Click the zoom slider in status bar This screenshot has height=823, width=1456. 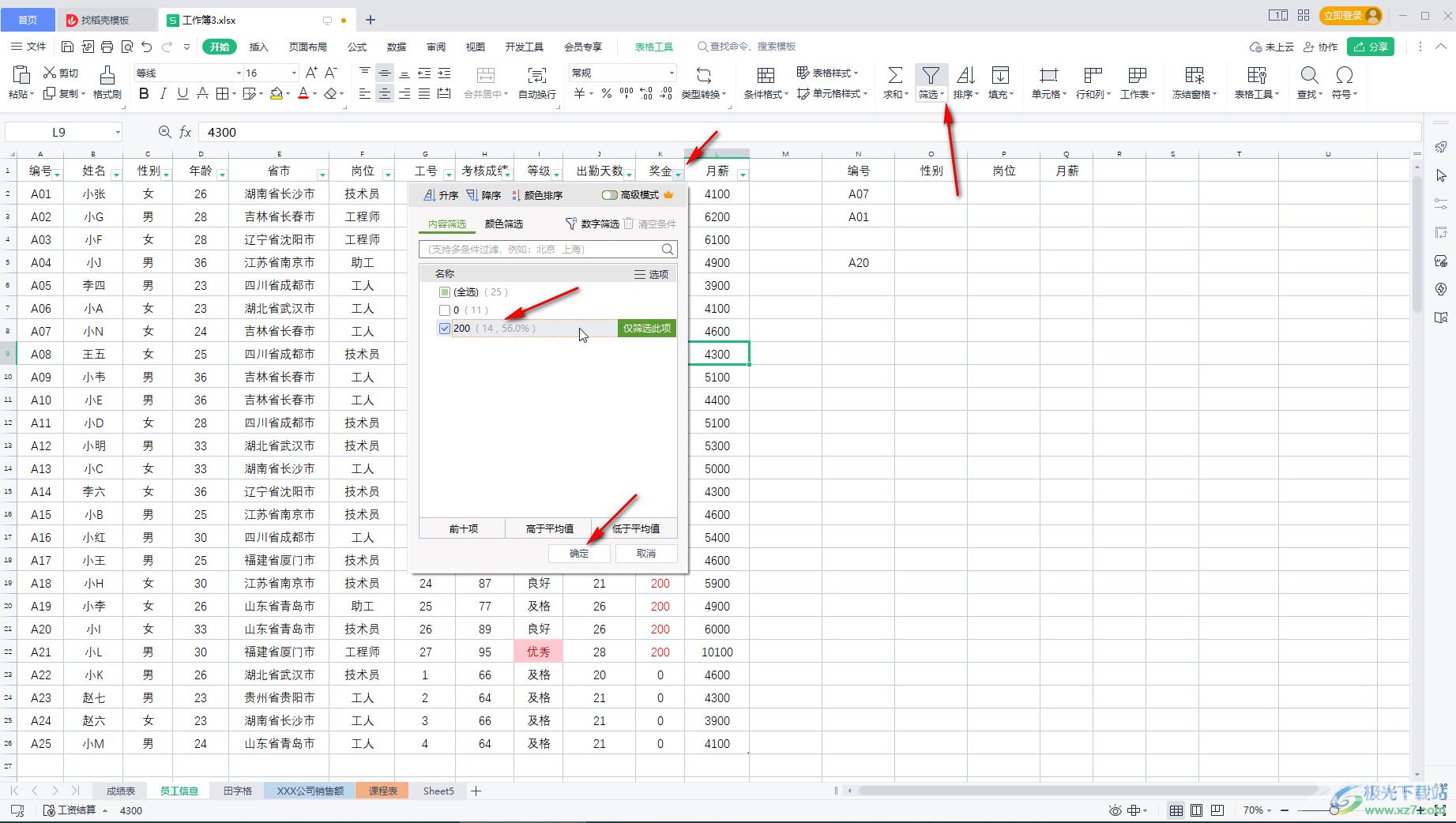click(1334, 810)
